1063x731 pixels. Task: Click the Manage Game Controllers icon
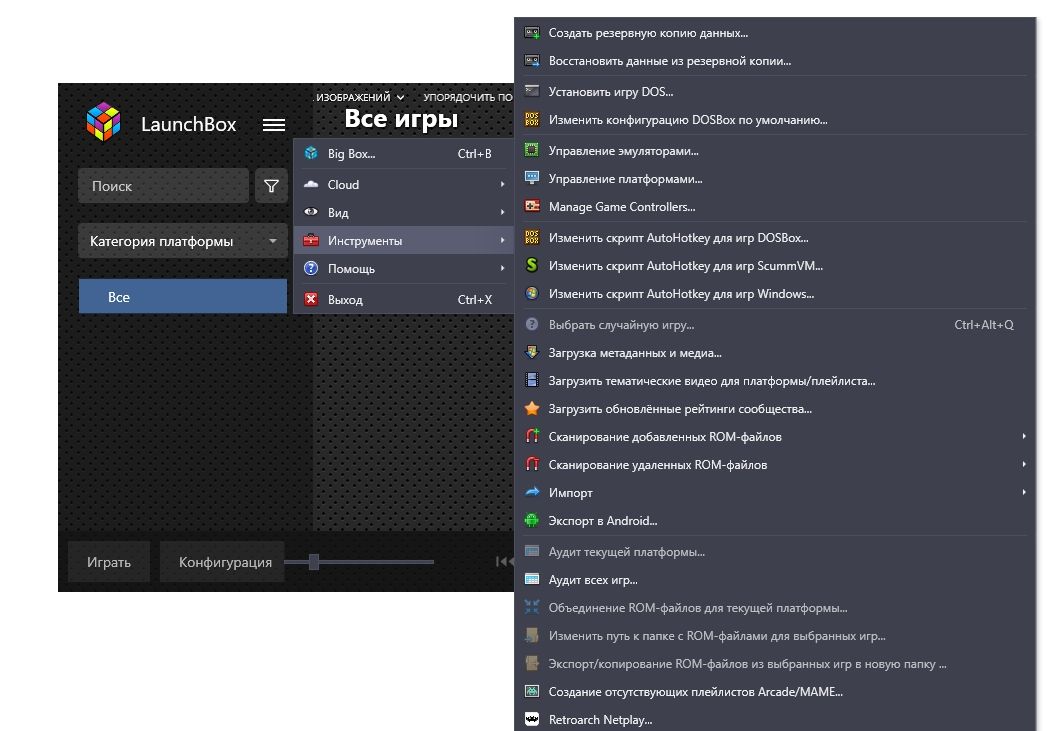(532, 206)
